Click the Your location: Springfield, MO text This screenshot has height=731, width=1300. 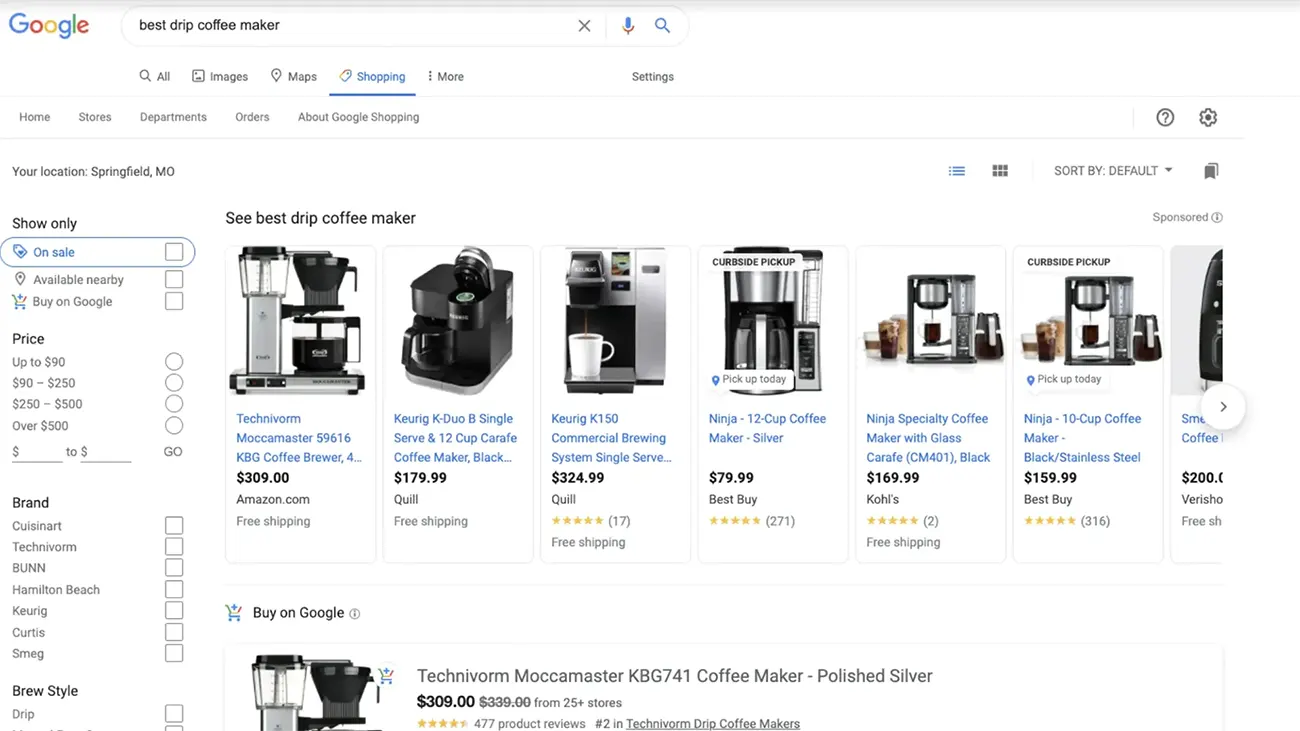click(93, 172)
